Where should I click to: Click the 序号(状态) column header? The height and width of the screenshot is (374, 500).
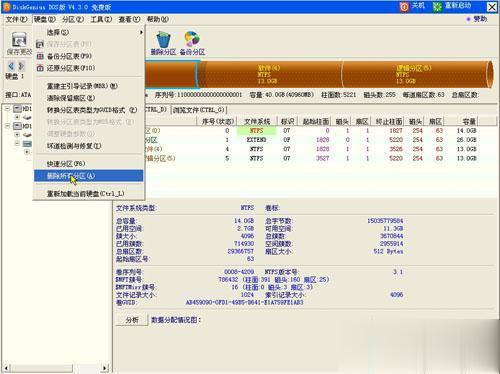point(217,121)
